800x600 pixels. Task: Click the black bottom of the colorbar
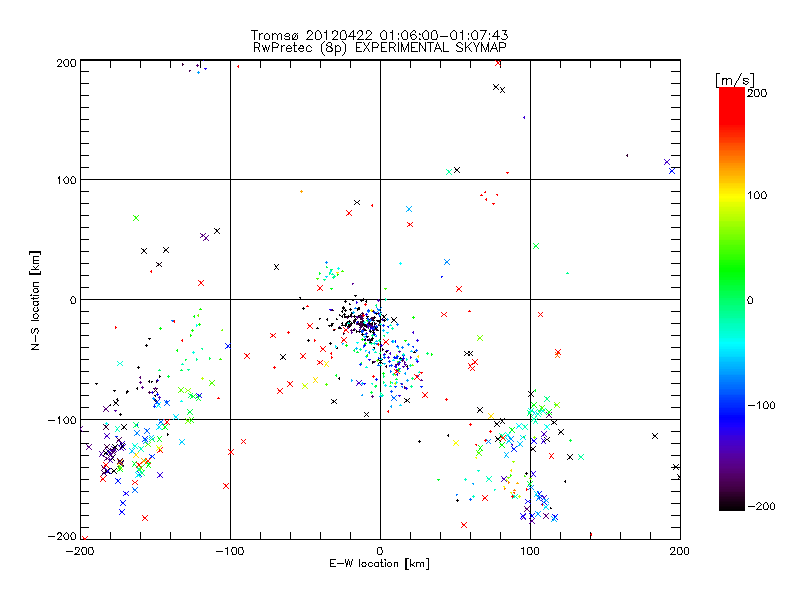click(x=732, y=503)
